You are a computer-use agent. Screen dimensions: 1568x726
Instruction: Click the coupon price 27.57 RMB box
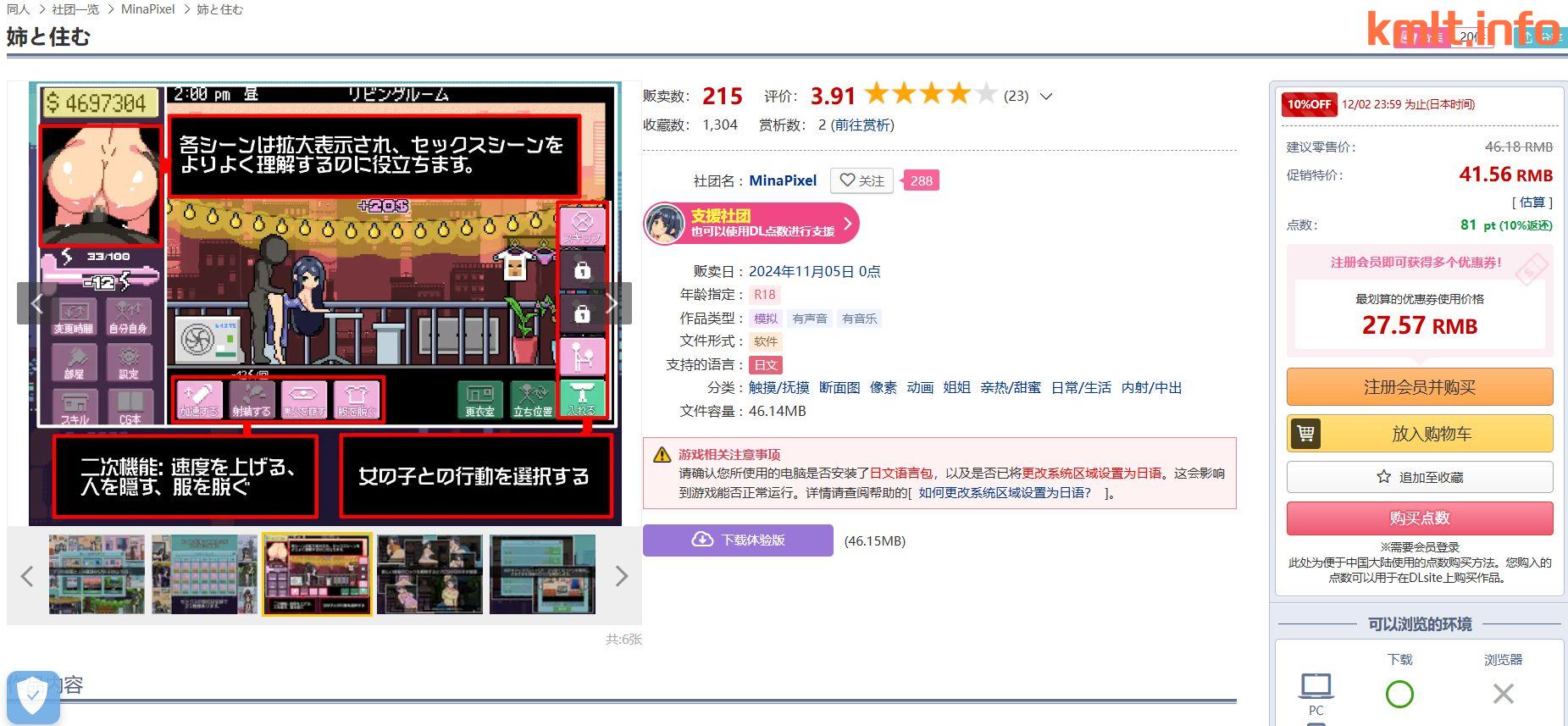click(x=1420, y=315)
